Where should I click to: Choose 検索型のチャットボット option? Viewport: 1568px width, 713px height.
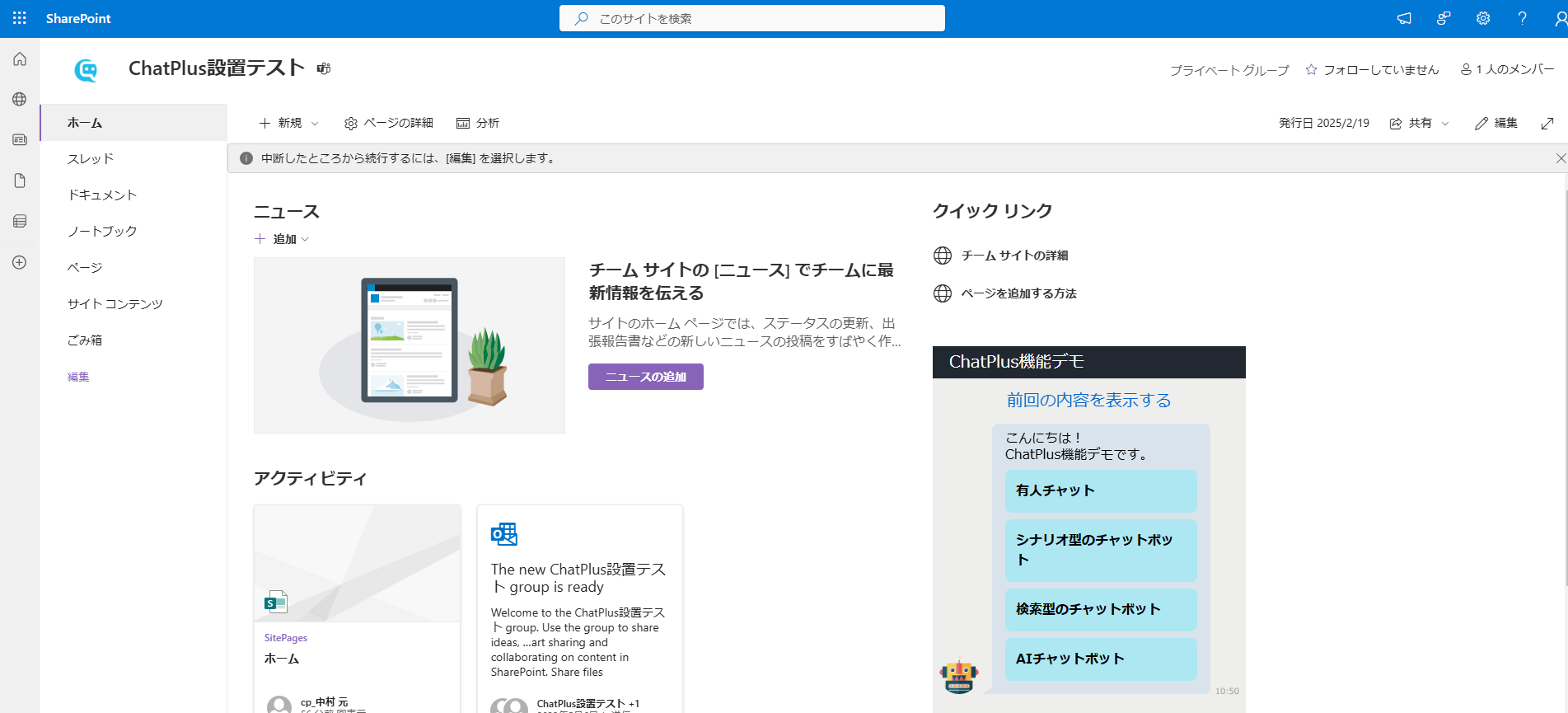(1101, 609)
